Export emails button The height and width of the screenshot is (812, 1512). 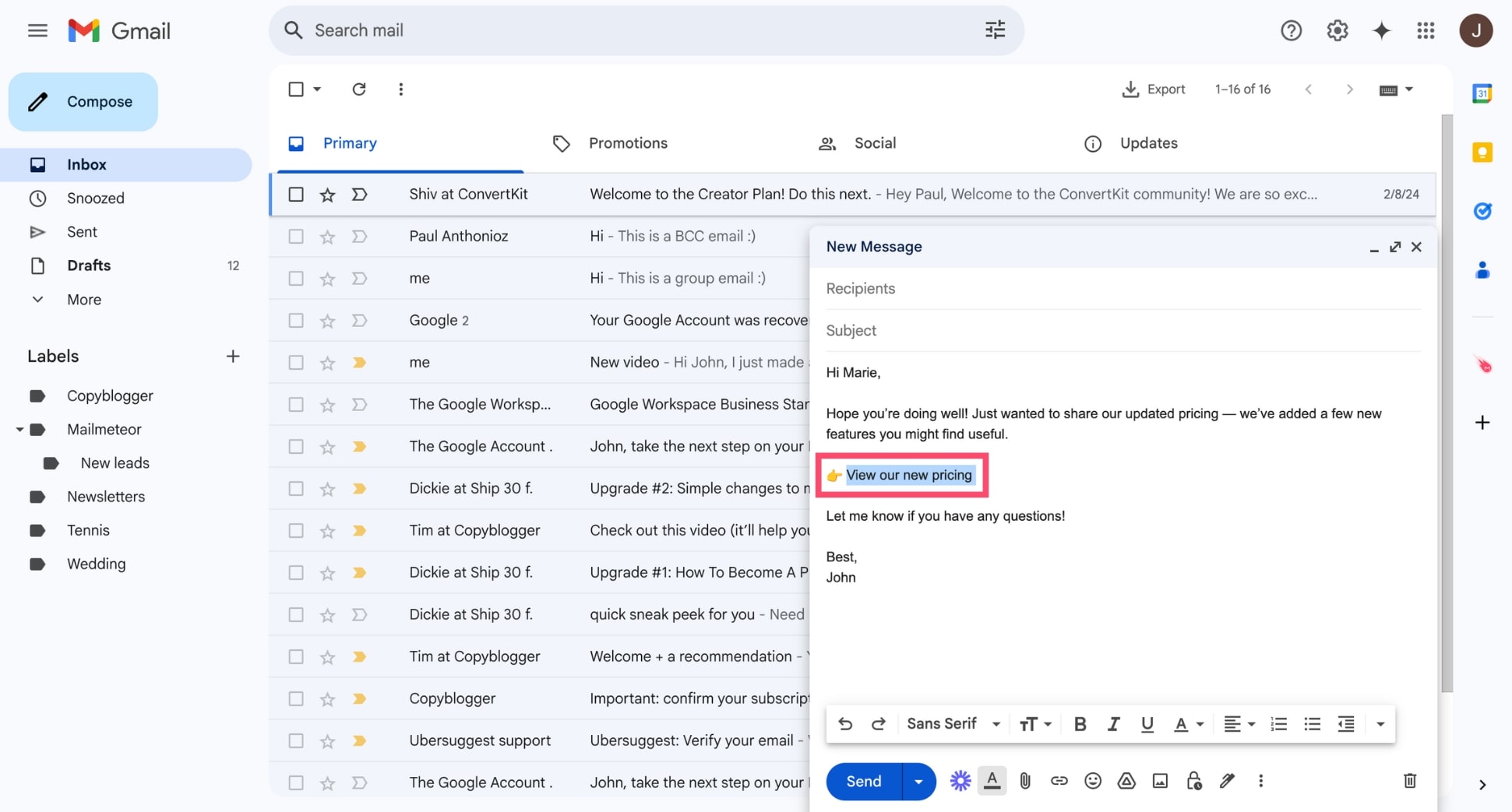pos(1154,90)
